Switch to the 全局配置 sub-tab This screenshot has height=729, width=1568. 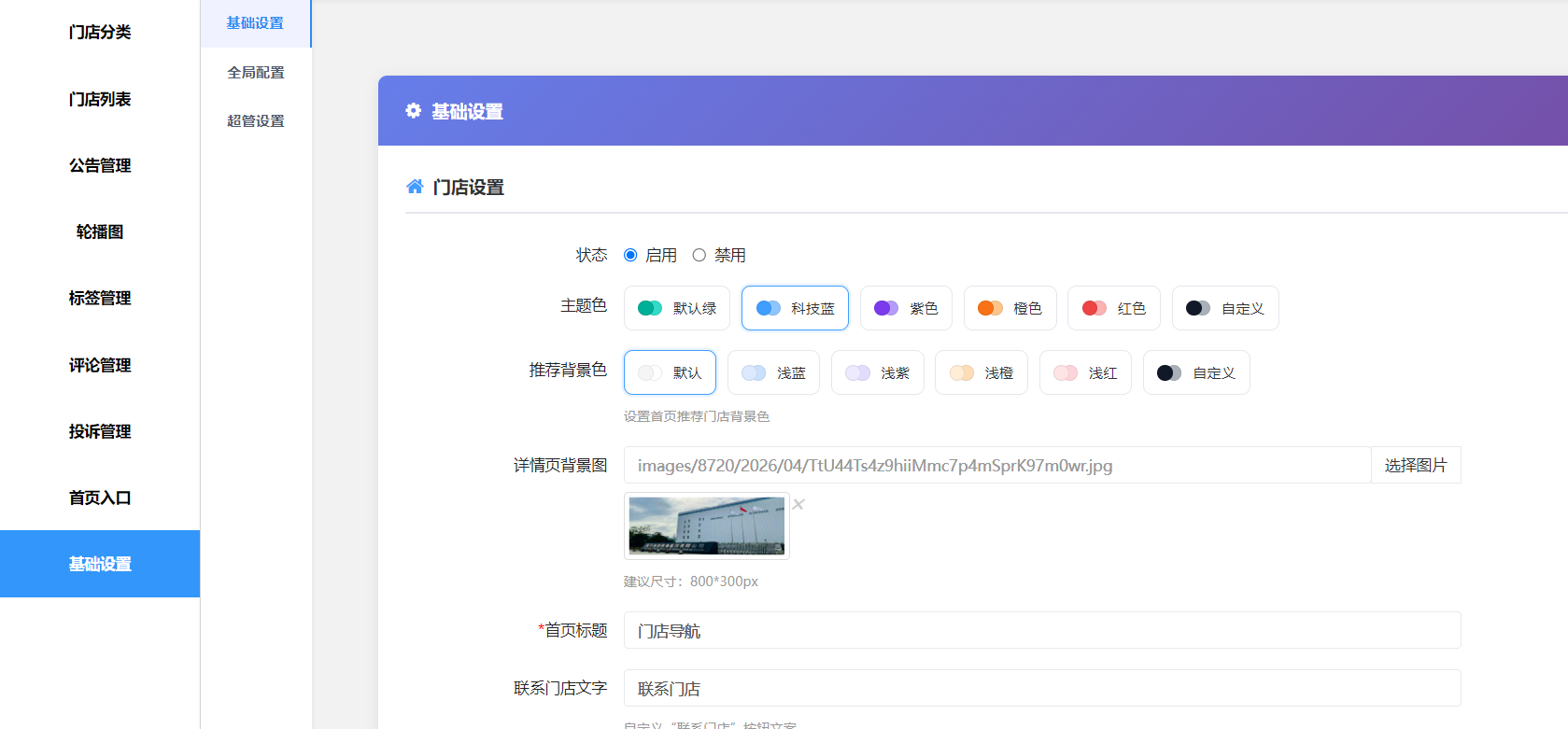click(256, 72)
